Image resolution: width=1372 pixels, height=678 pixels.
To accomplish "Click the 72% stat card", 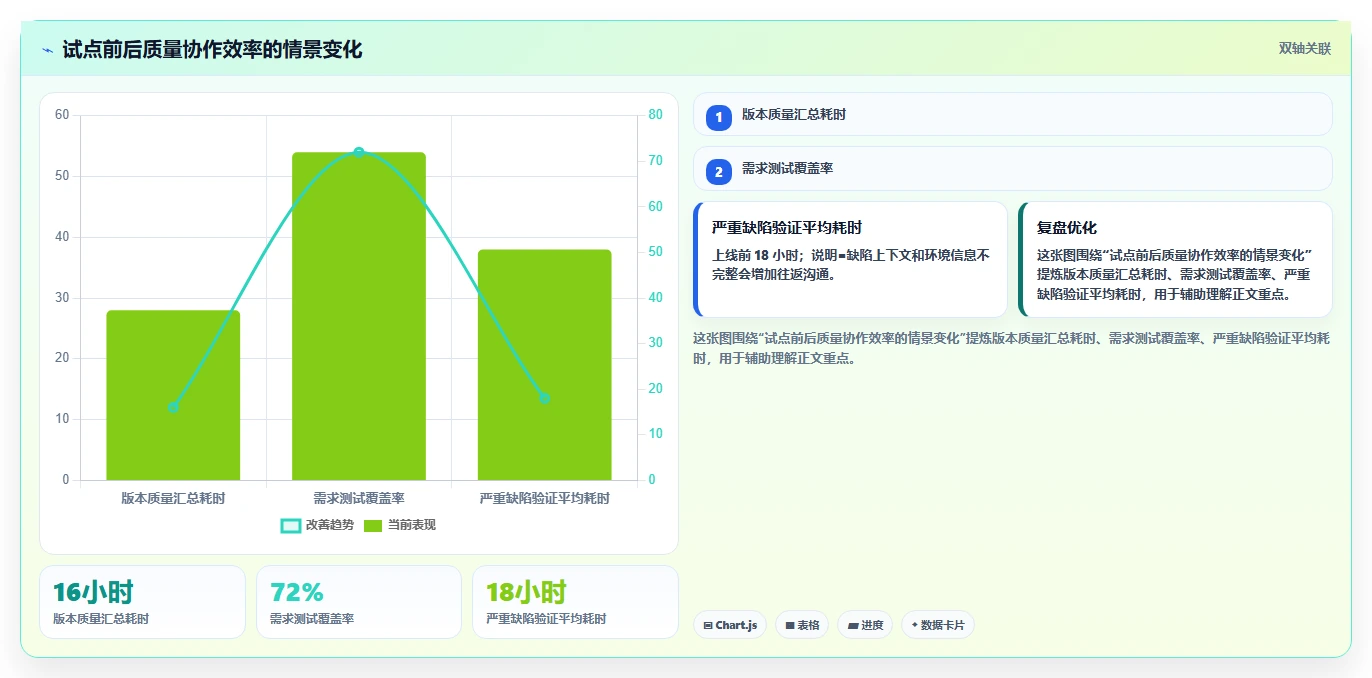I will pyautogui.click(x=359, y=602).
